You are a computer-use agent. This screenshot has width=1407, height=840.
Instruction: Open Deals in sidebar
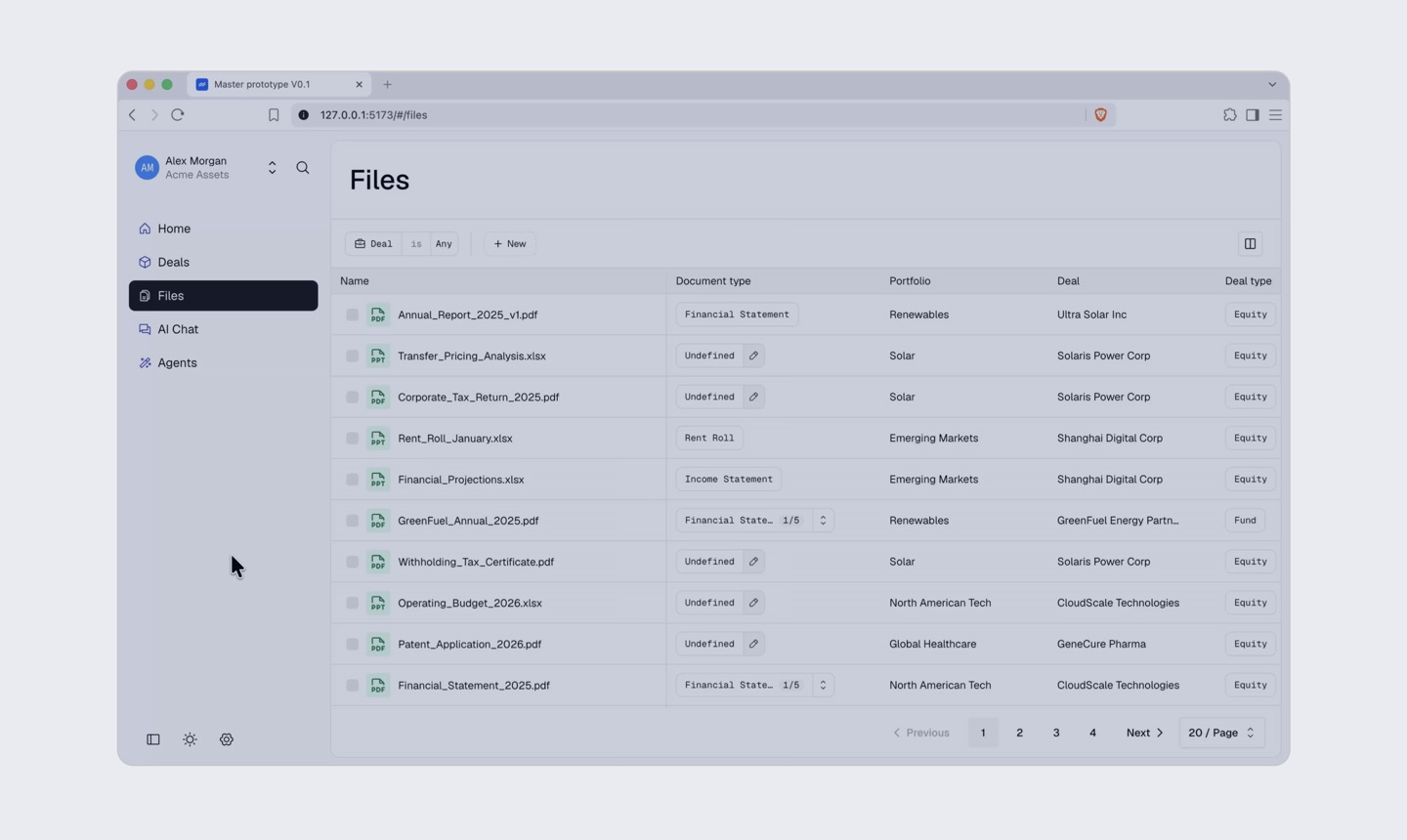(x=223, y=262)
